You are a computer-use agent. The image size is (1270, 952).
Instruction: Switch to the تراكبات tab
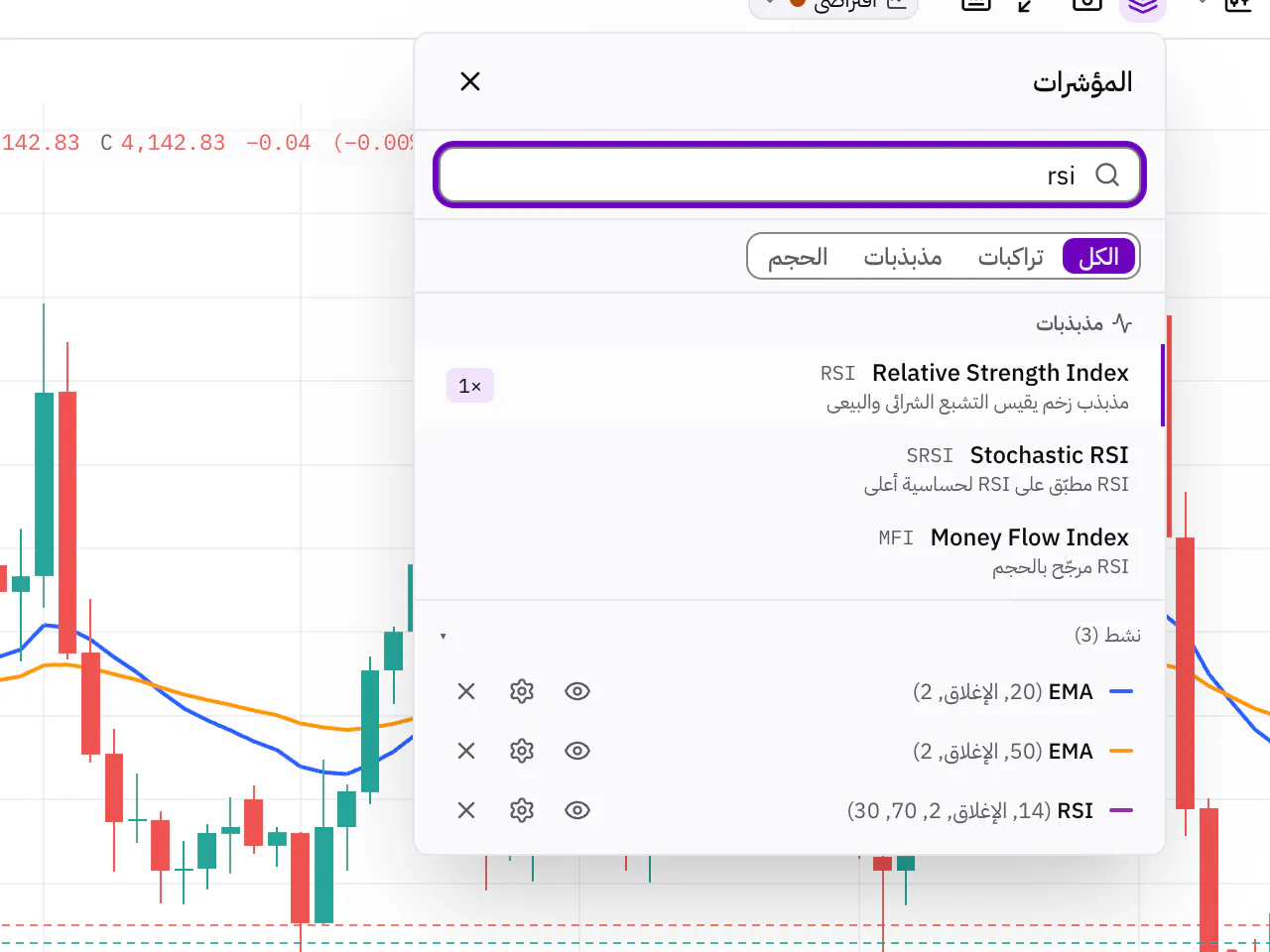[x=1011, y=257]
